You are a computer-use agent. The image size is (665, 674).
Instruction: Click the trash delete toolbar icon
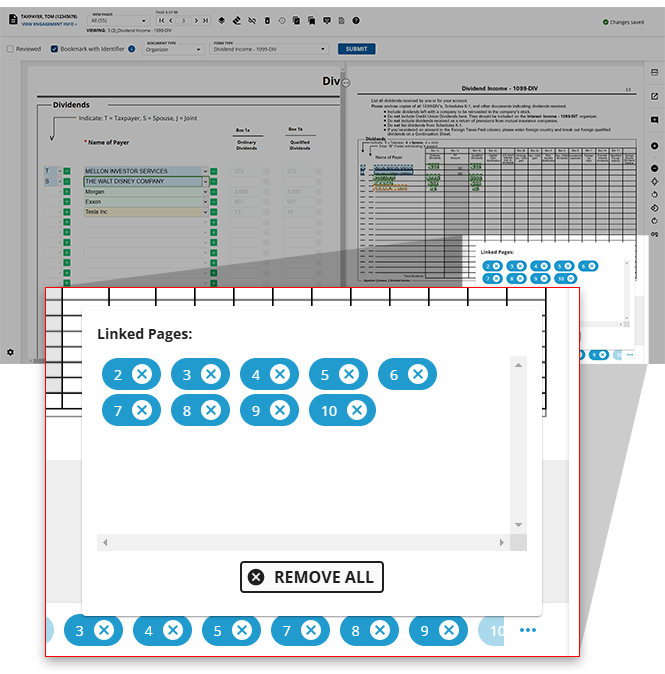tap(267, 21)
